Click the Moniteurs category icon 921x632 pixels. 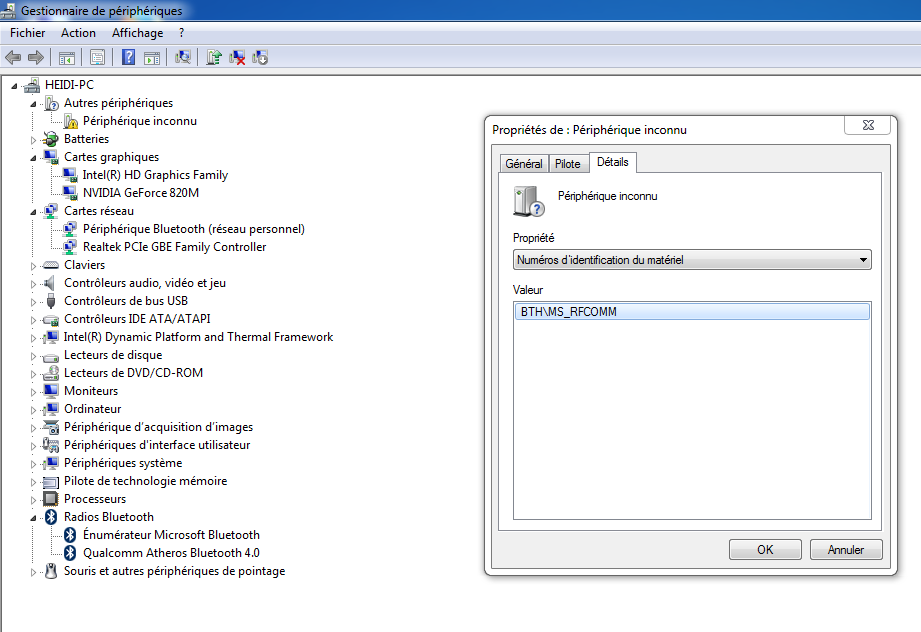pyautogui.click(x=51, y=391)
